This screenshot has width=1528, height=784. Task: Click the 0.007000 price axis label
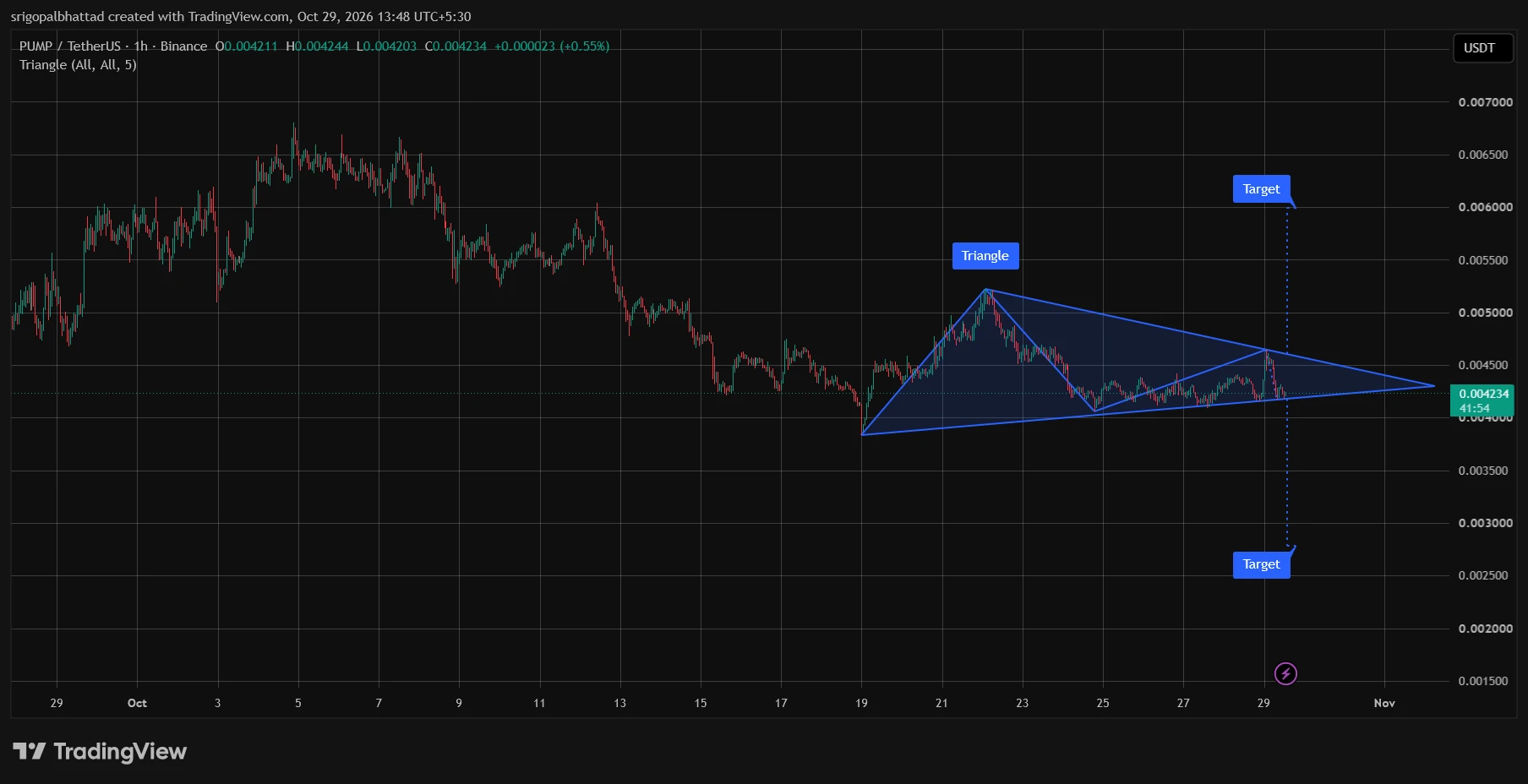coord(1486,102)
